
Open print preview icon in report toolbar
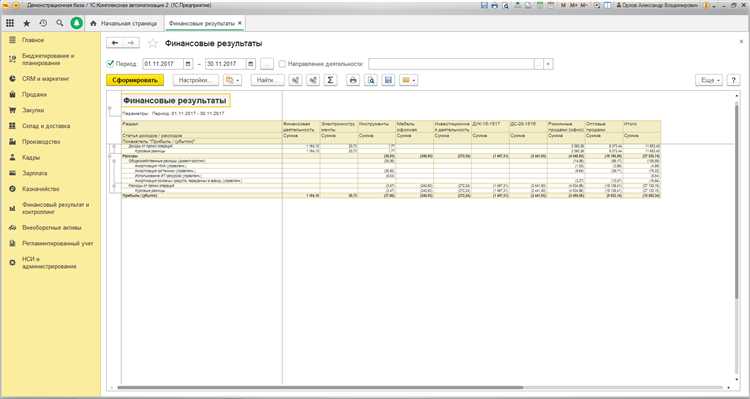tap(371, 80)
